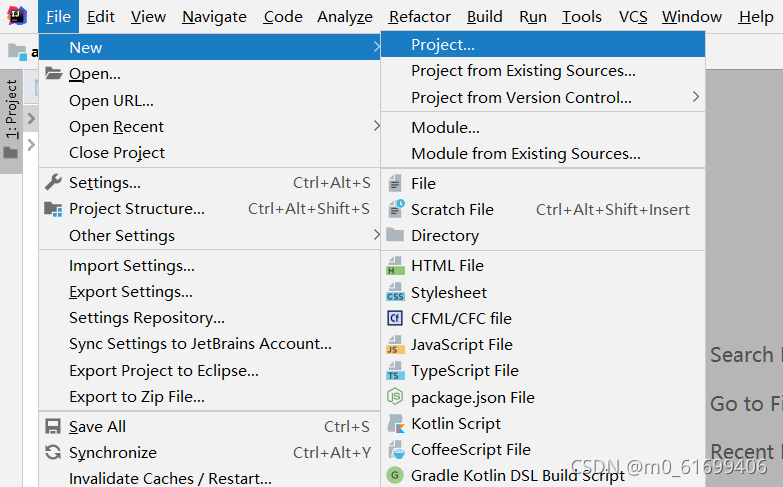
Task: Select Export Project to Eclipse...
Action: point(209,371)
